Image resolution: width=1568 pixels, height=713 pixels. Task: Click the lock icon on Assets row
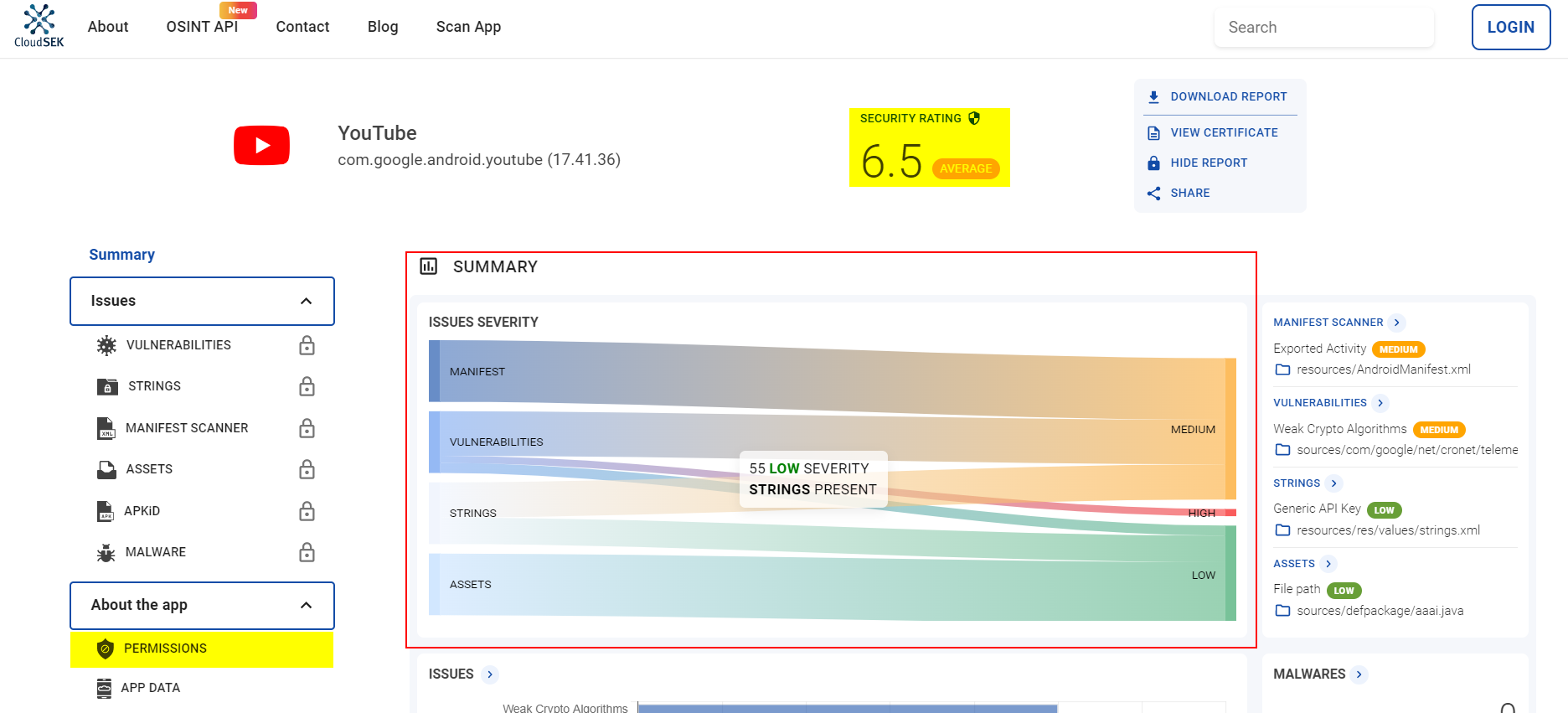coord(307,469)
